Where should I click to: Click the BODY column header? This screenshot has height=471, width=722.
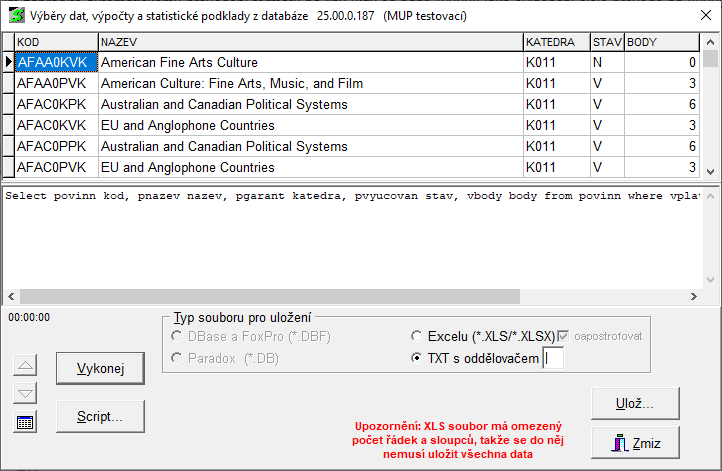coord(660,42)
